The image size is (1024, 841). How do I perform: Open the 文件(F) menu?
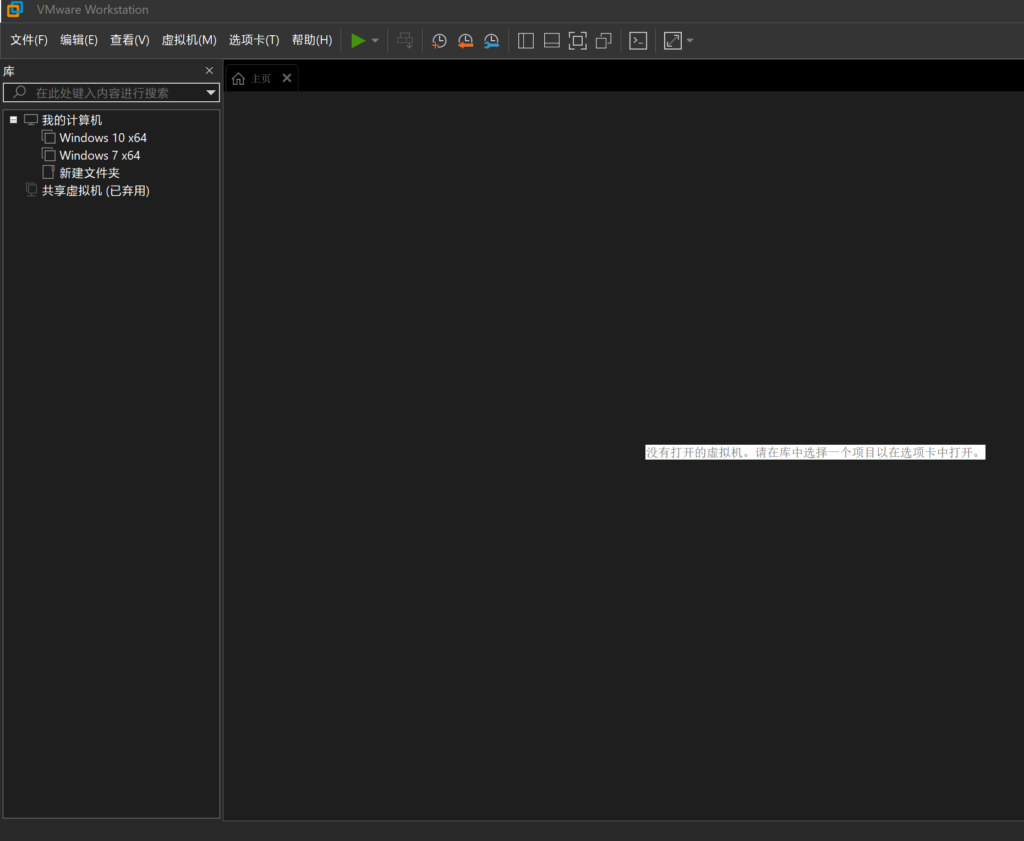[29, 40]
